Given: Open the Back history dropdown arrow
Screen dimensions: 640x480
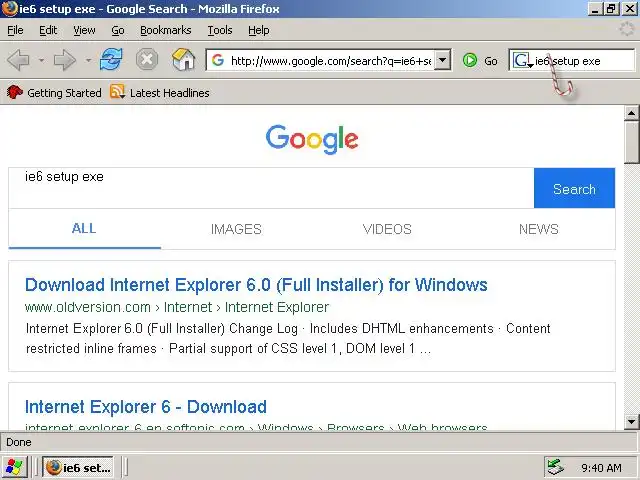Looking at the screenshot, I should tap(41, 60).
